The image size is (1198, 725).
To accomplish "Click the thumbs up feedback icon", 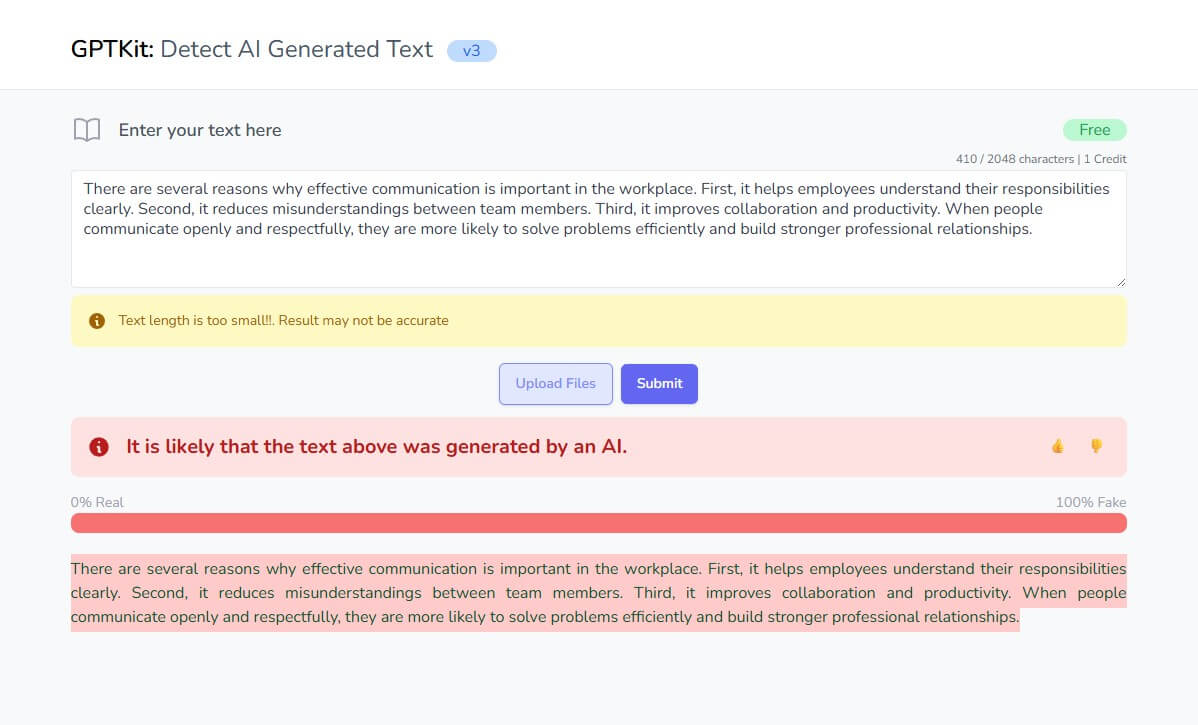I will 1057,446.
